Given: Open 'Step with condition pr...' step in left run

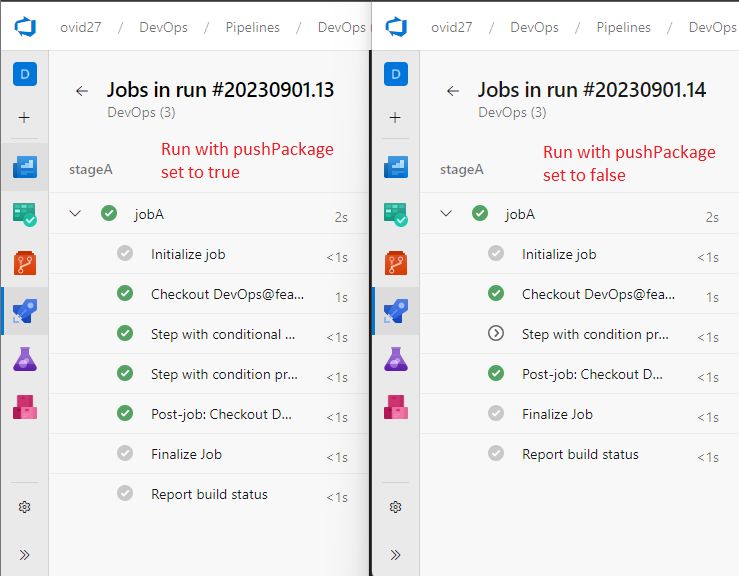Looking at the screenshot, I should (x=209, y=374).
